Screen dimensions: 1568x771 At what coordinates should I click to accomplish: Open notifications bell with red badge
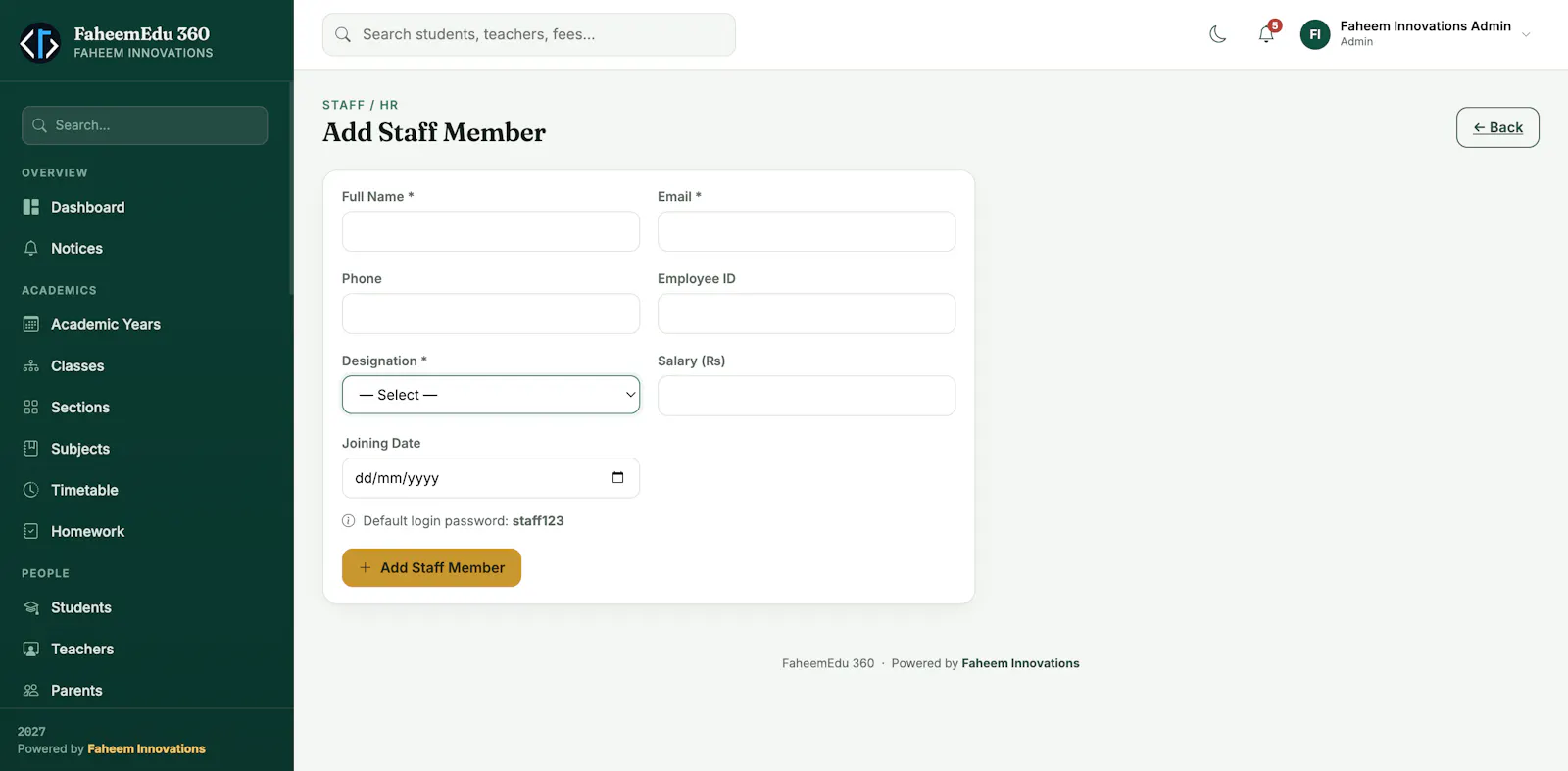click(x=1267, y=34)
